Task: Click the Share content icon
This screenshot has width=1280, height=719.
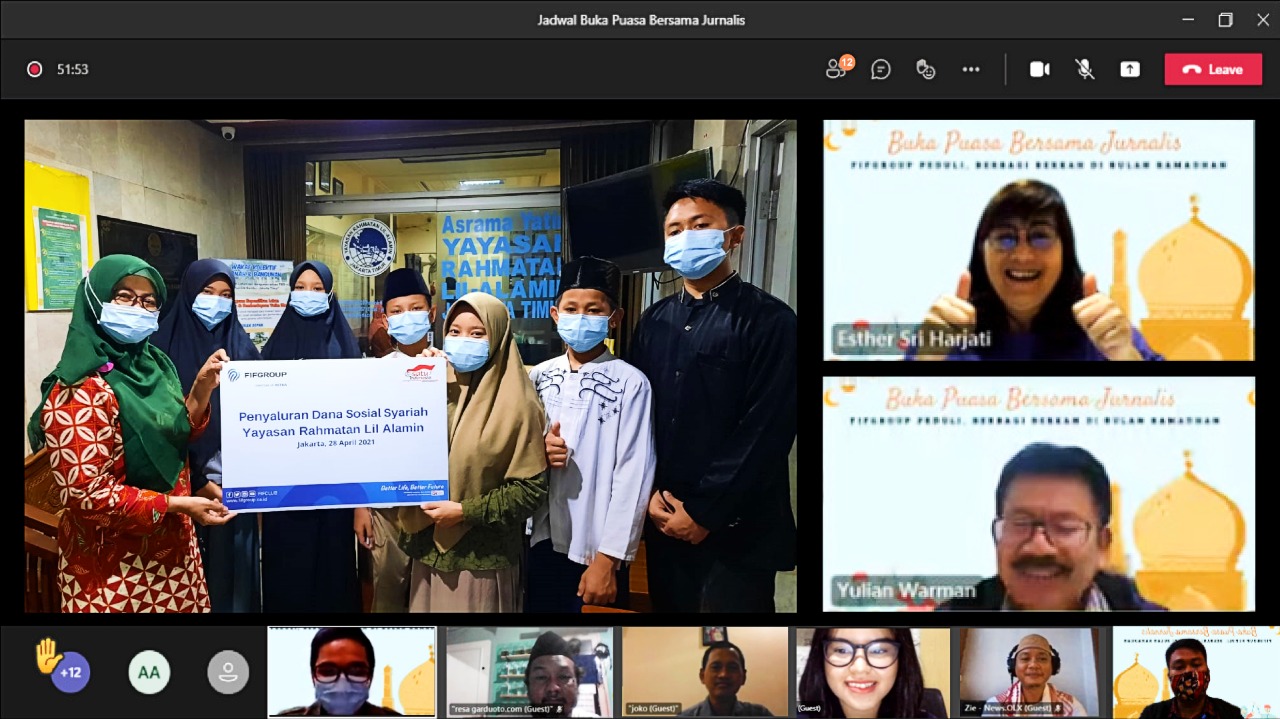Action: (x=1130, y=69)
